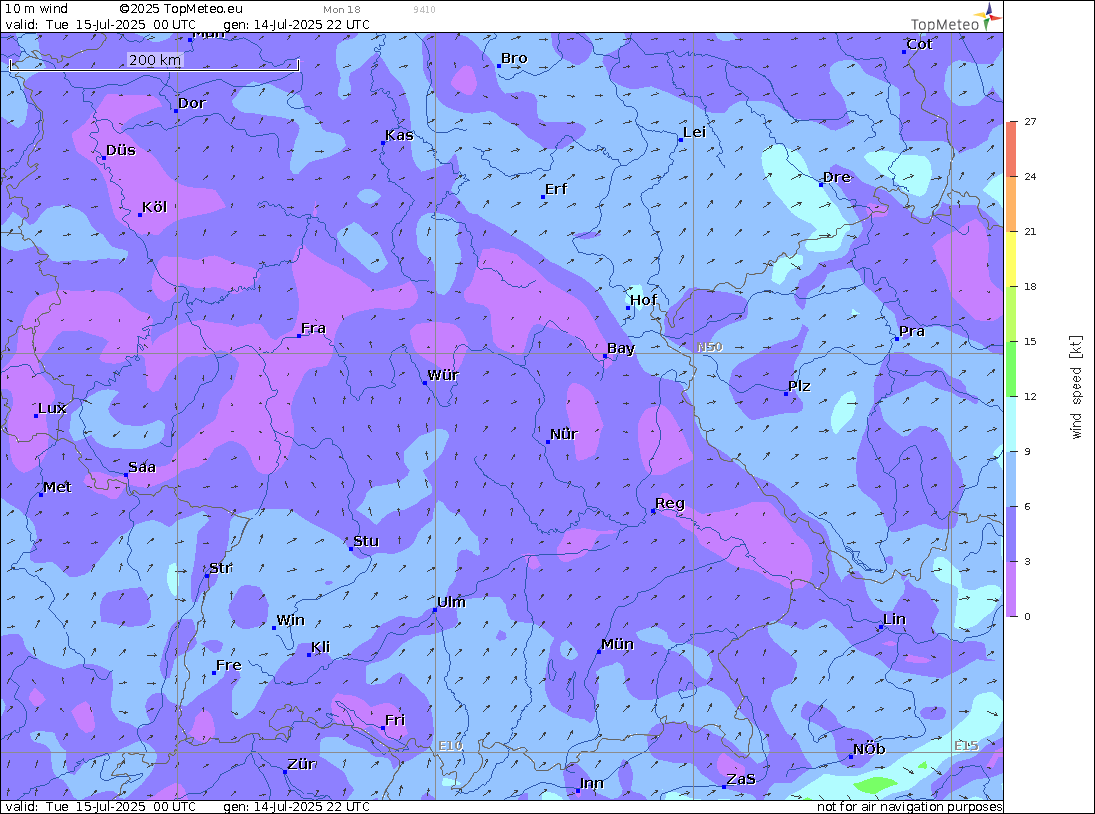Click the Lin city label
The width and height of the screenshot is (1095, 814).
(x=895, y=619)
